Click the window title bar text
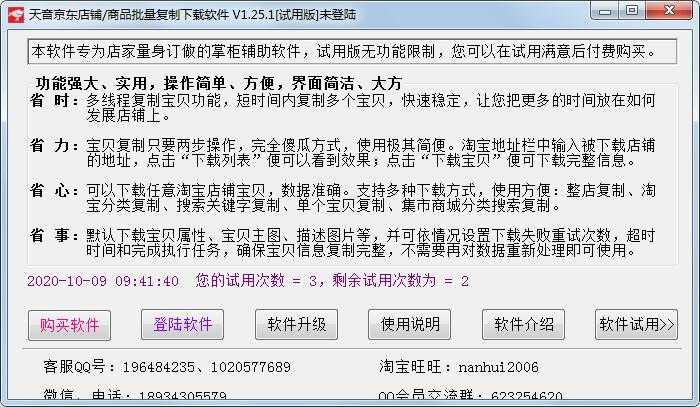This screenshot has height=407, width=700. (192, 15)
